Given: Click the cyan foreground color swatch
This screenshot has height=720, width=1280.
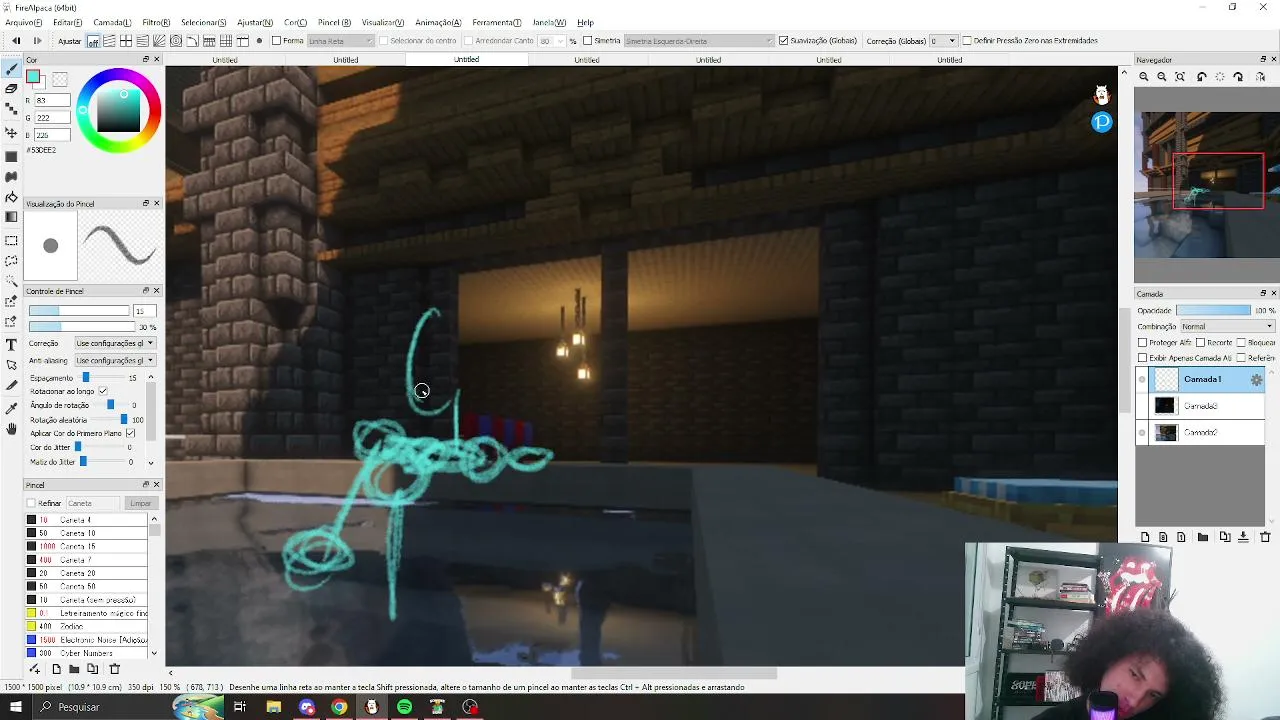Looking at the screenshot, I should tap(33, 77).
